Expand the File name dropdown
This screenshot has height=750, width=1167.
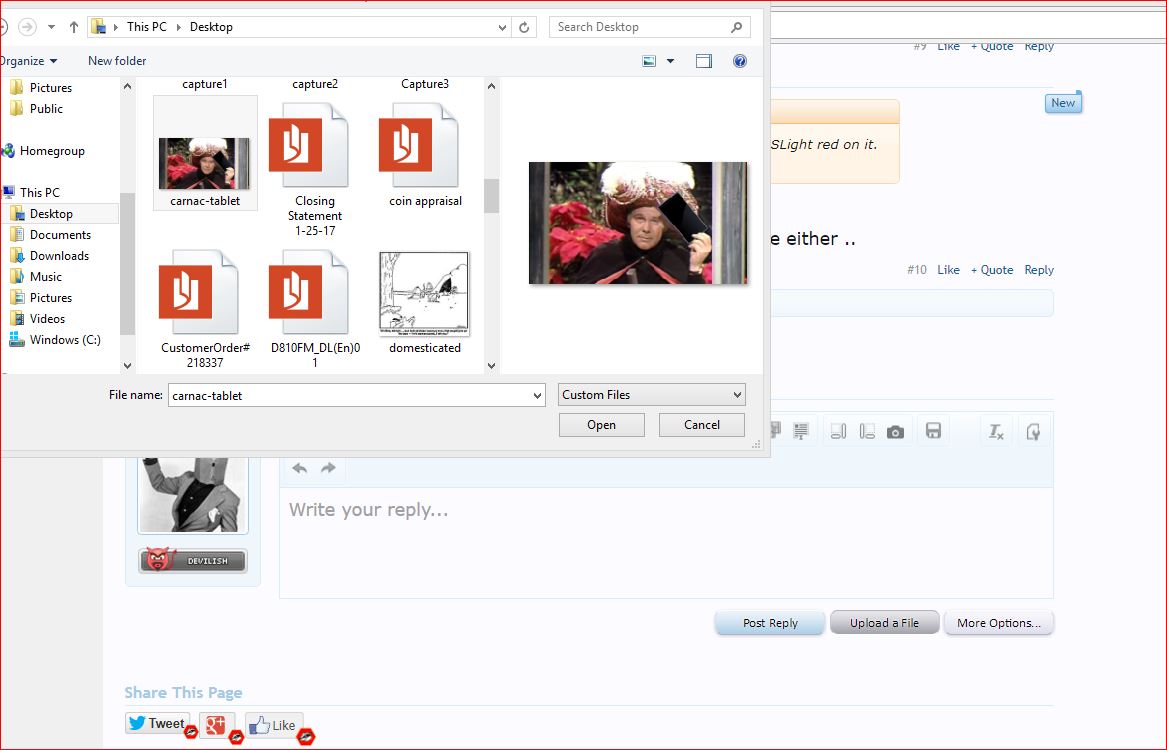[x=537, y=396]
